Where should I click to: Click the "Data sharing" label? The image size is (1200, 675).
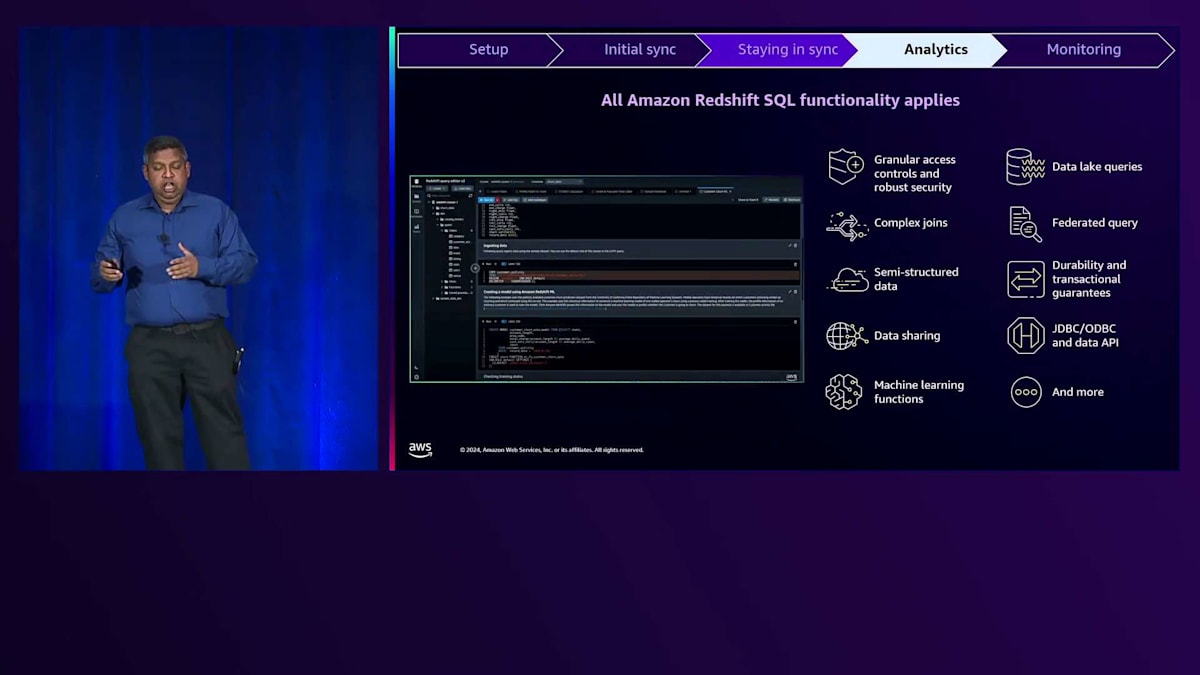click(906, 336)
